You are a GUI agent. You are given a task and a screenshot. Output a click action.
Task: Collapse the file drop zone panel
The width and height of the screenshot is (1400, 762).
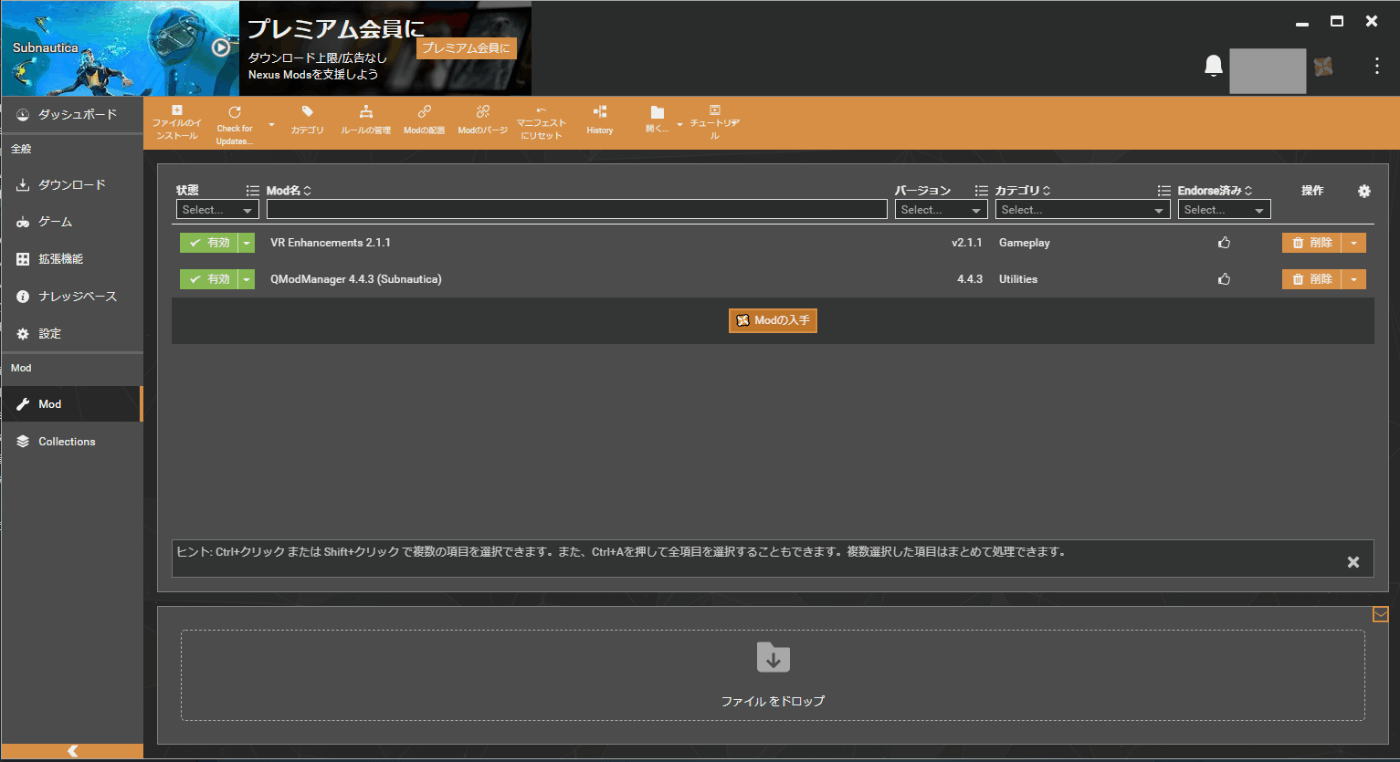click(1380, 614)
